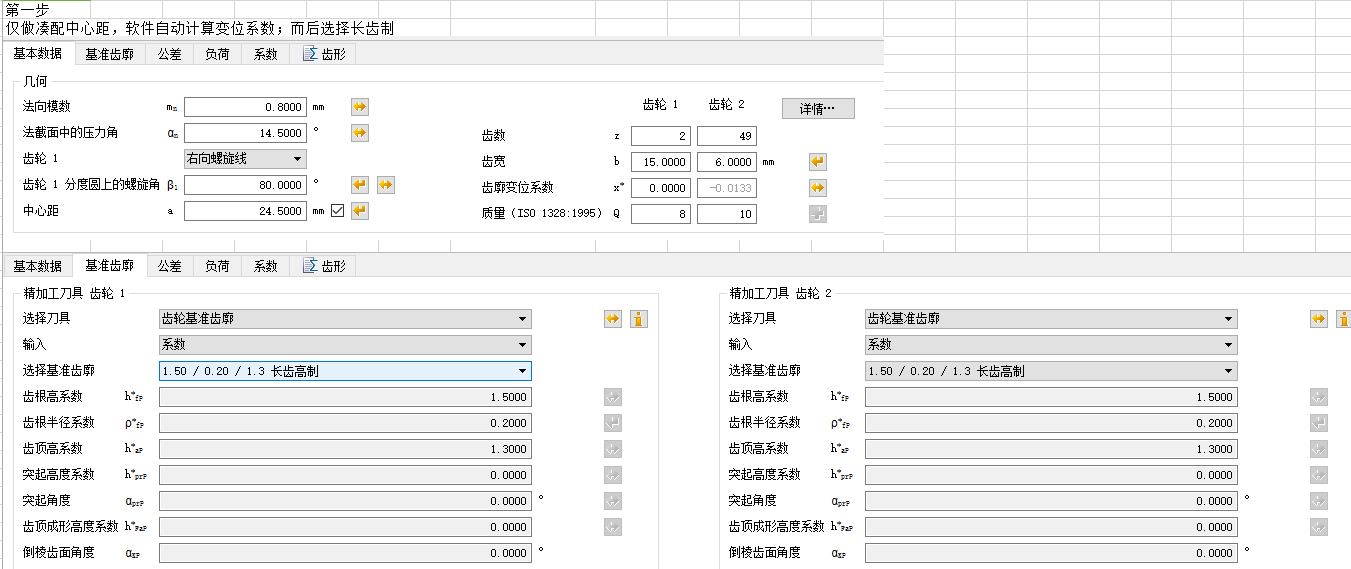Click the orange double-arrow button in 精加工刀具 齿轮 2 panel
The height and width of the screenshot is (569, 1351).
click(x=1319, y=319)
